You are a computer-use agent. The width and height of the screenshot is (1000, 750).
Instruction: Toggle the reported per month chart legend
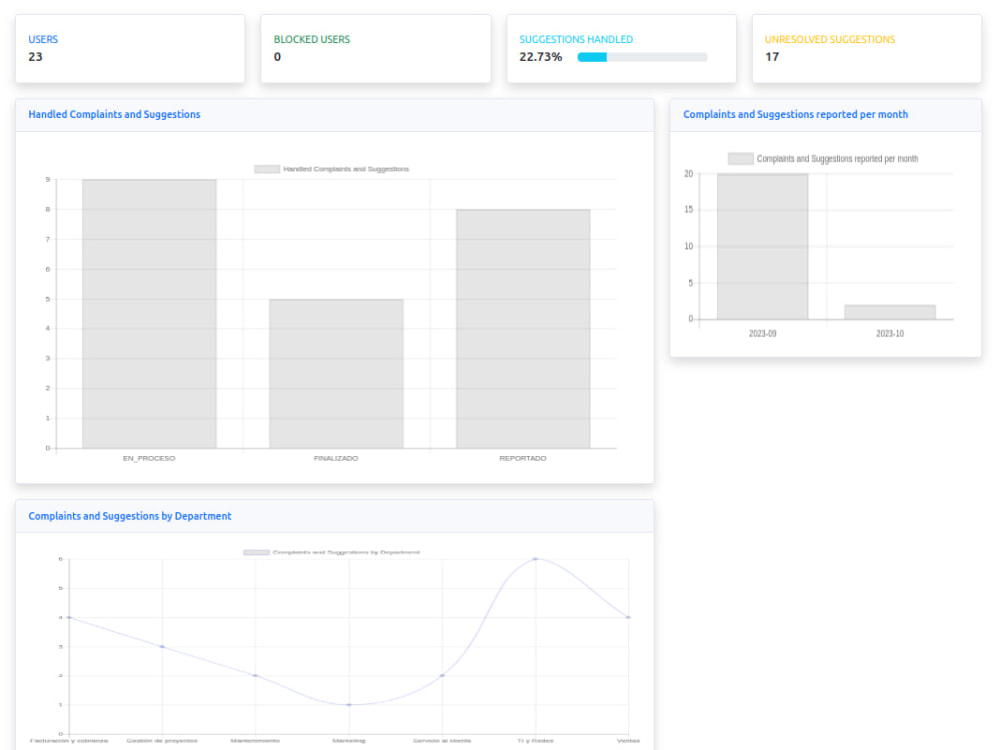pos(823,159)
